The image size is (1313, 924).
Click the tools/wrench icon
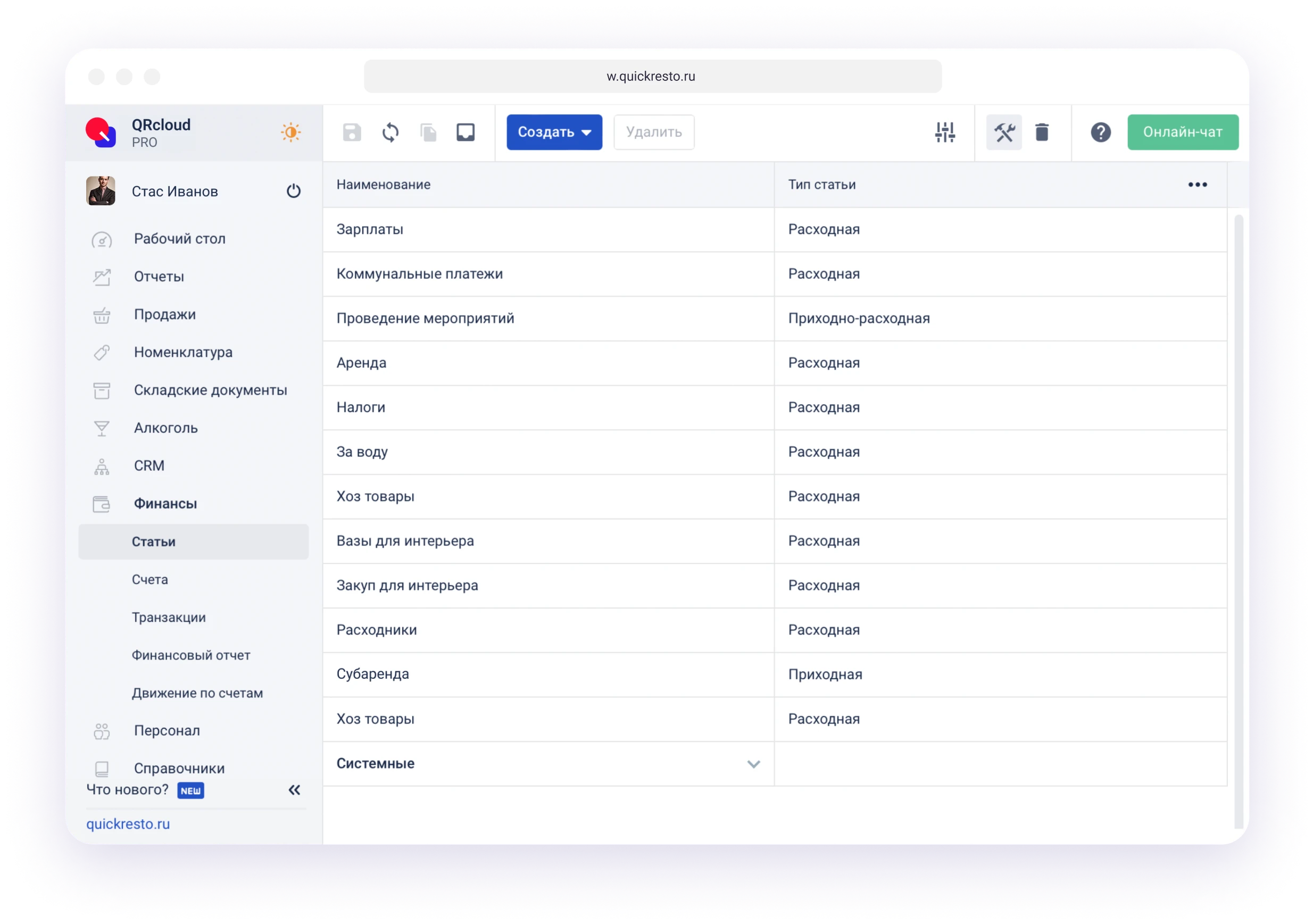click(1003, 131)
